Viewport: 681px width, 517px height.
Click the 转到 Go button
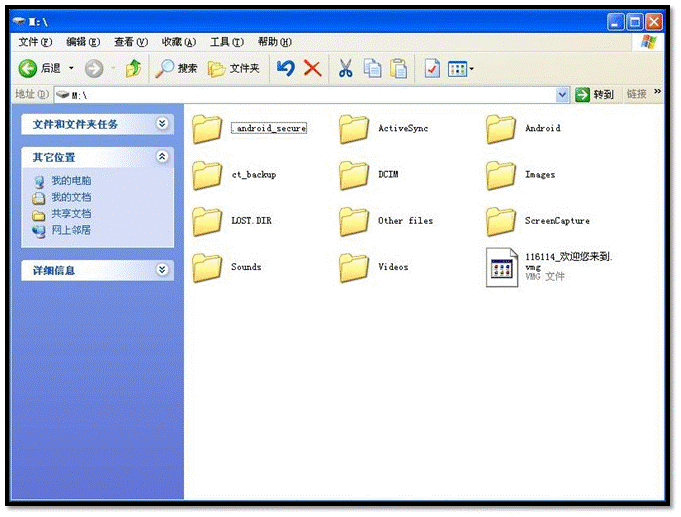tap(595, 94)
